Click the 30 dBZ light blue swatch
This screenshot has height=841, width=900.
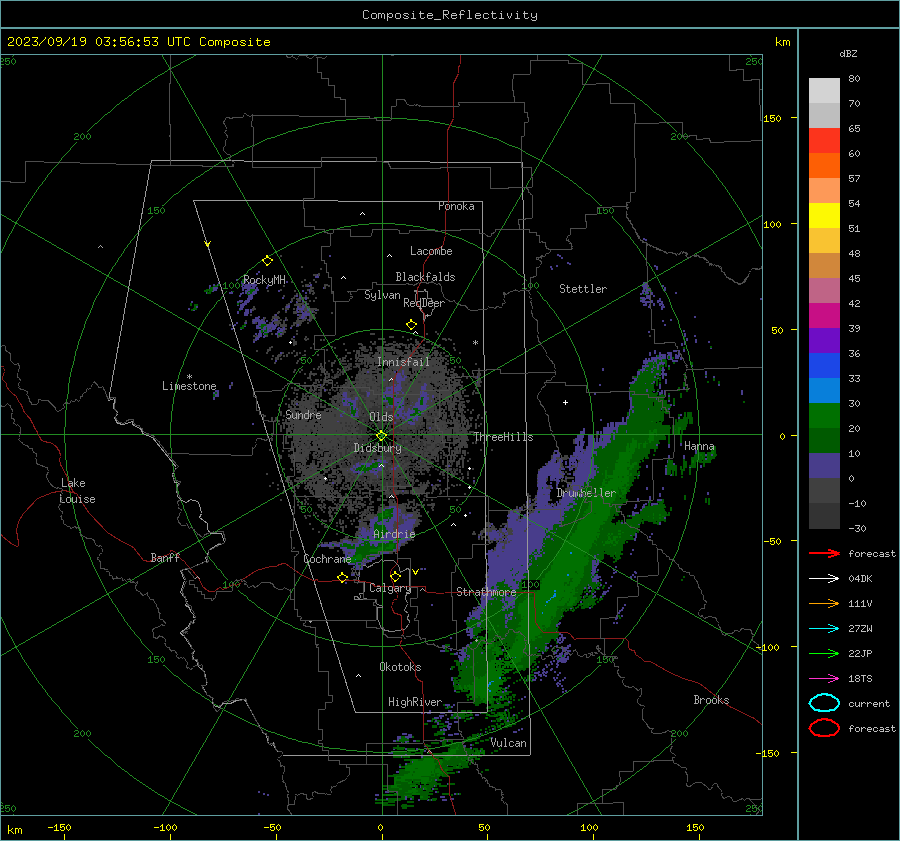(x=824, y=390)
